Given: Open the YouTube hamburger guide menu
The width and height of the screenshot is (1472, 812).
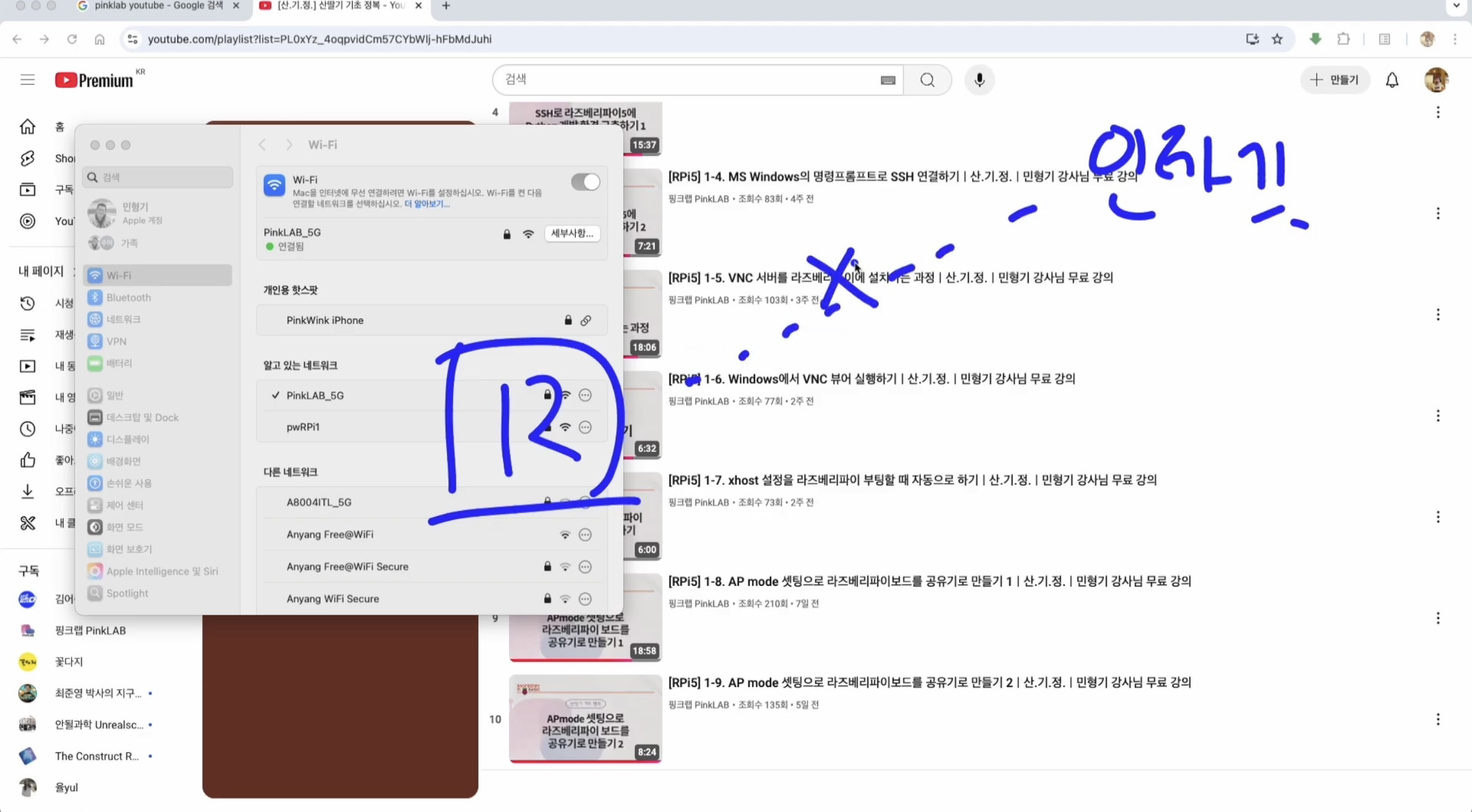Looking at the screenshot, I should (x=27, y=80).
